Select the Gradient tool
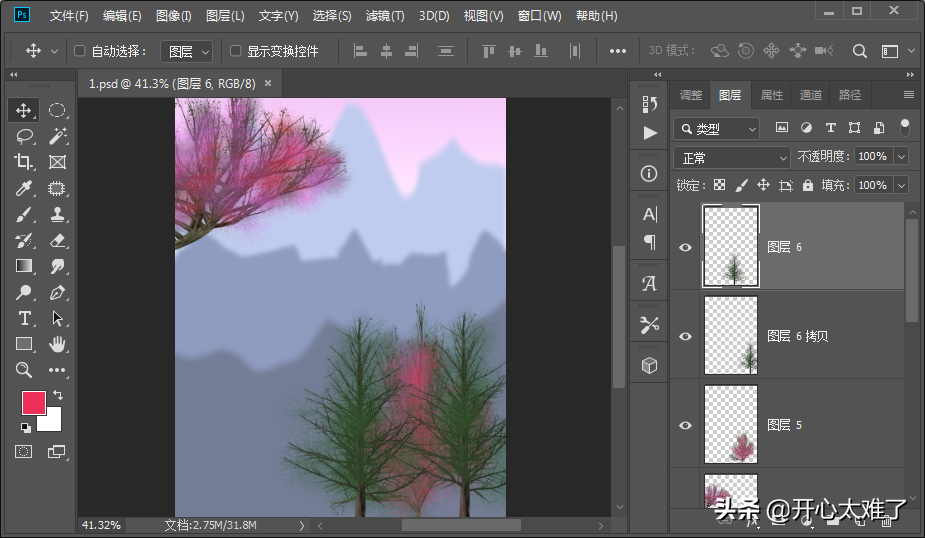925x538 pixels. point(24,266)
